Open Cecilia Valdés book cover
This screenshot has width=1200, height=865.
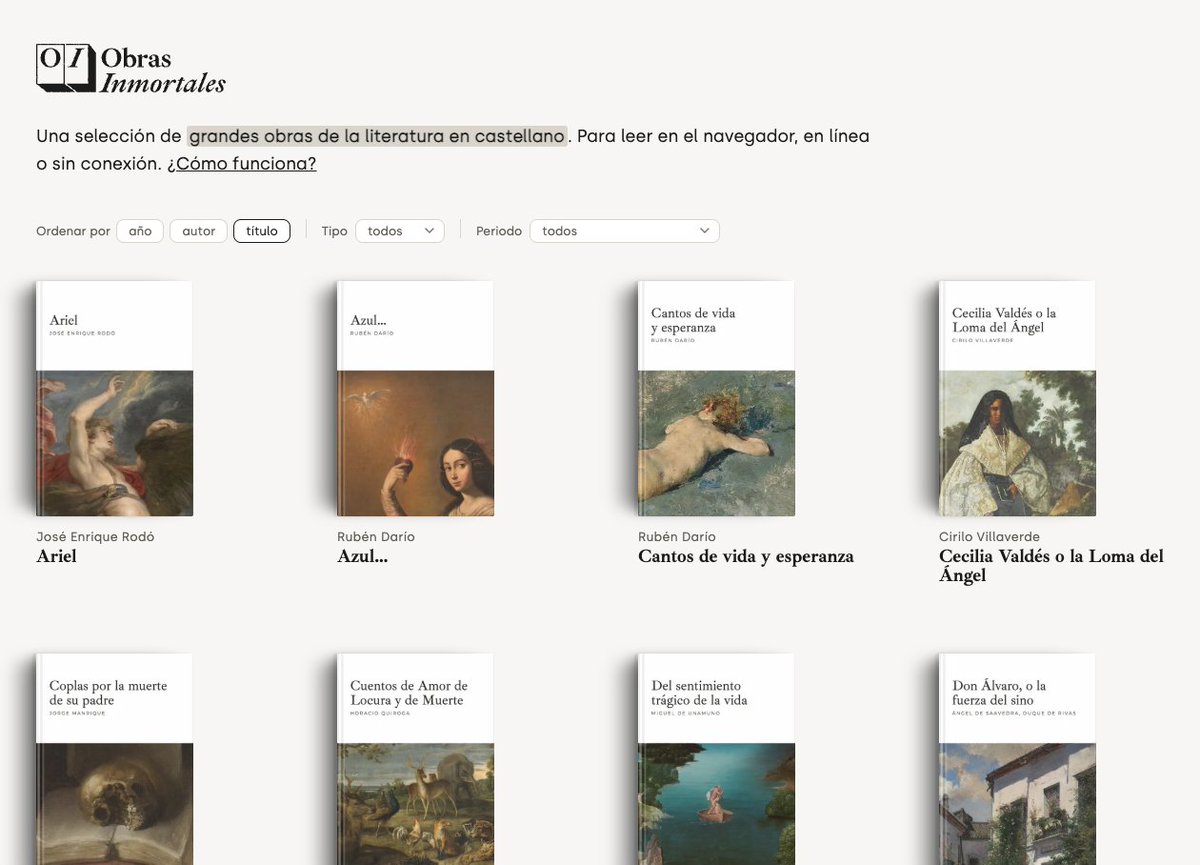[1017, 398]
